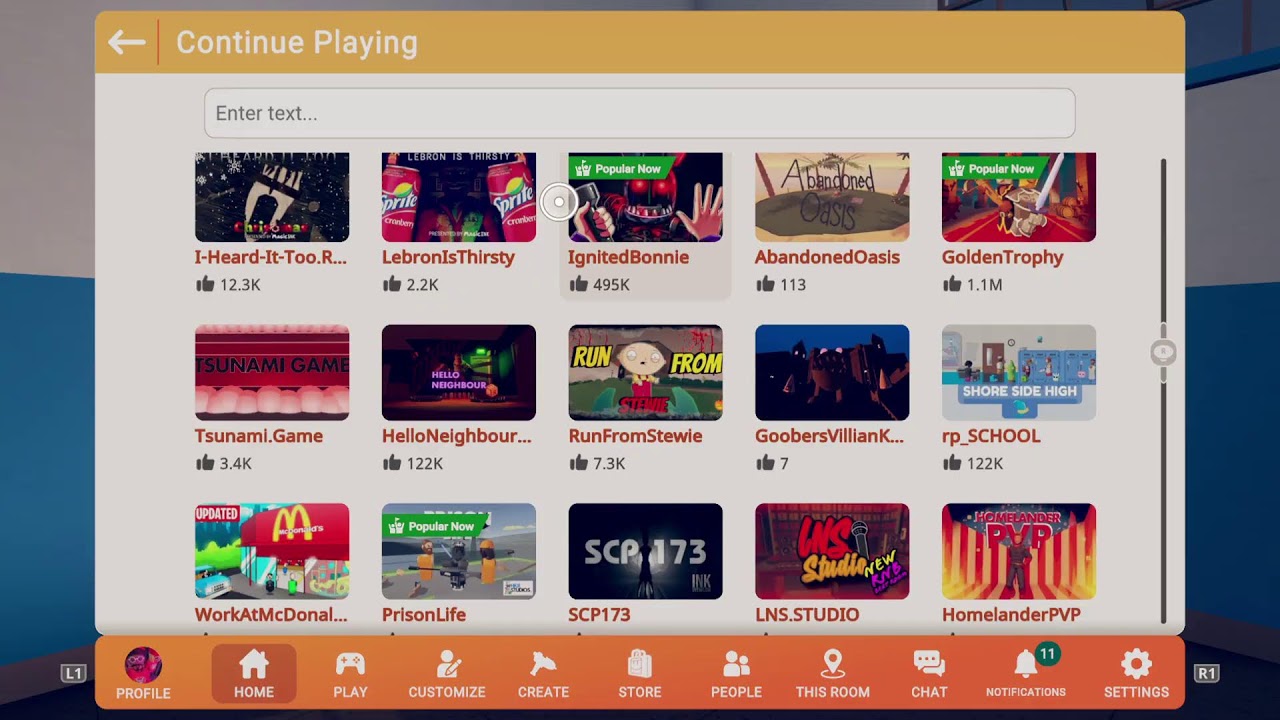Open the Chat bubble icon
This screenshot has width=1280, height=720.
(929, 664)
